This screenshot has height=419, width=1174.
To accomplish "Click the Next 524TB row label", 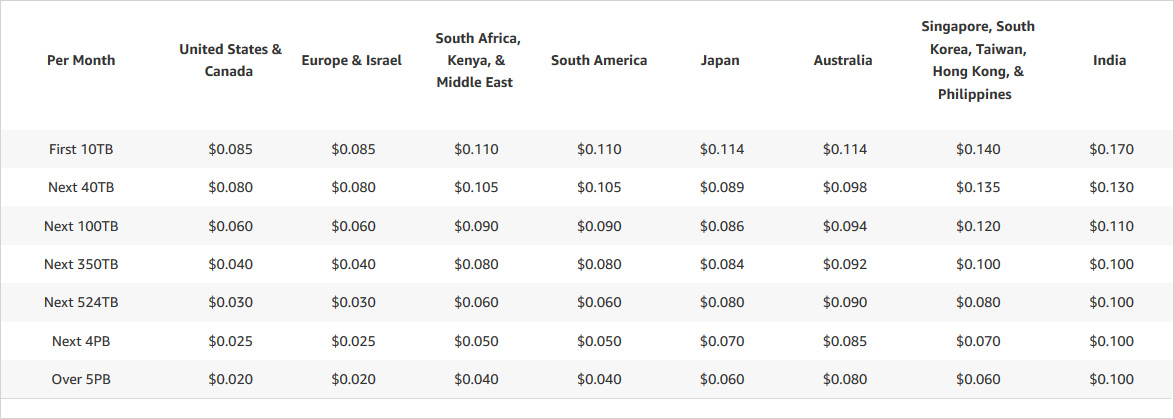I will (81, 302).
